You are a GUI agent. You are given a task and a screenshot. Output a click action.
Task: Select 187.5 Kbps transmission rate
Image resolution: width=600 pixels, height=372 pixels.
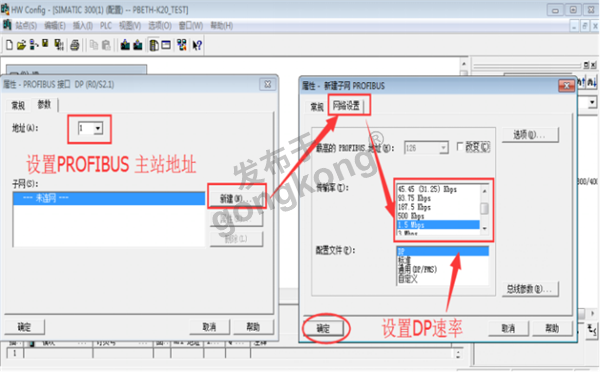point(438,207)
